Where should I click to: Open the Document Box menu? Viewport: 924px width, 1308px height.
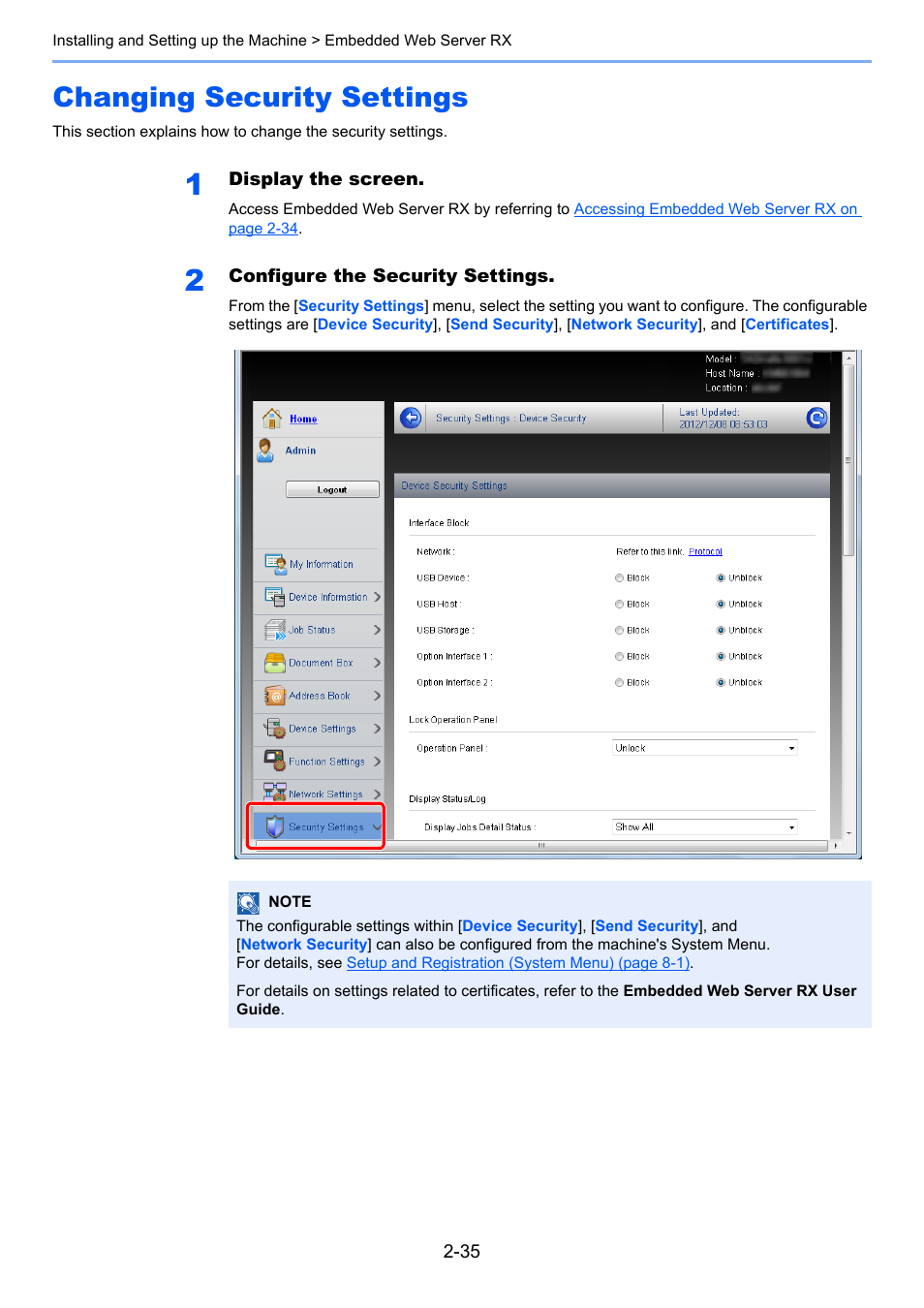319,663
